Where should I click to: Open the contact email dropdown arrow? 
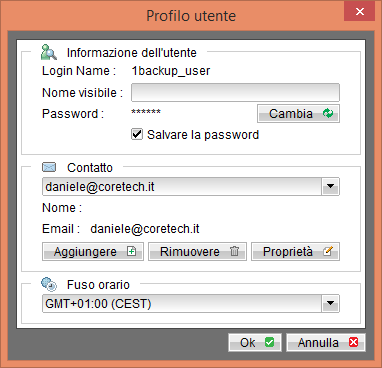(x=331, y=186)
